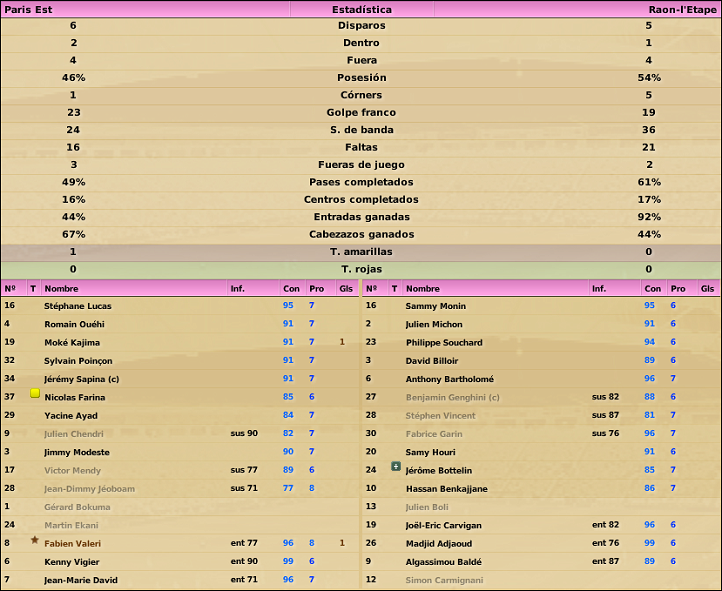The image size is (722, 591).
Task: Select the T. rojas row label
Action: pyautogui.click(x=361, y=269)
